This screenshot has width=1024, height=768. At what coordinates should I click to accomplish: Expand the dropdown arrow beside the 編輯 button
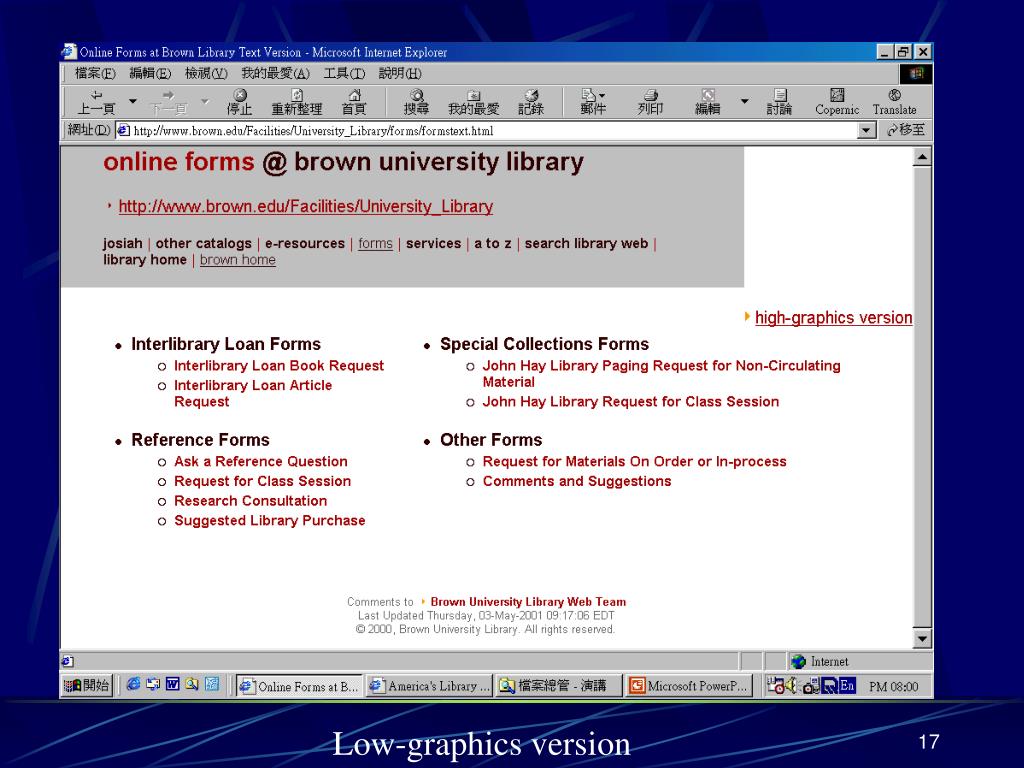(744, 101)
